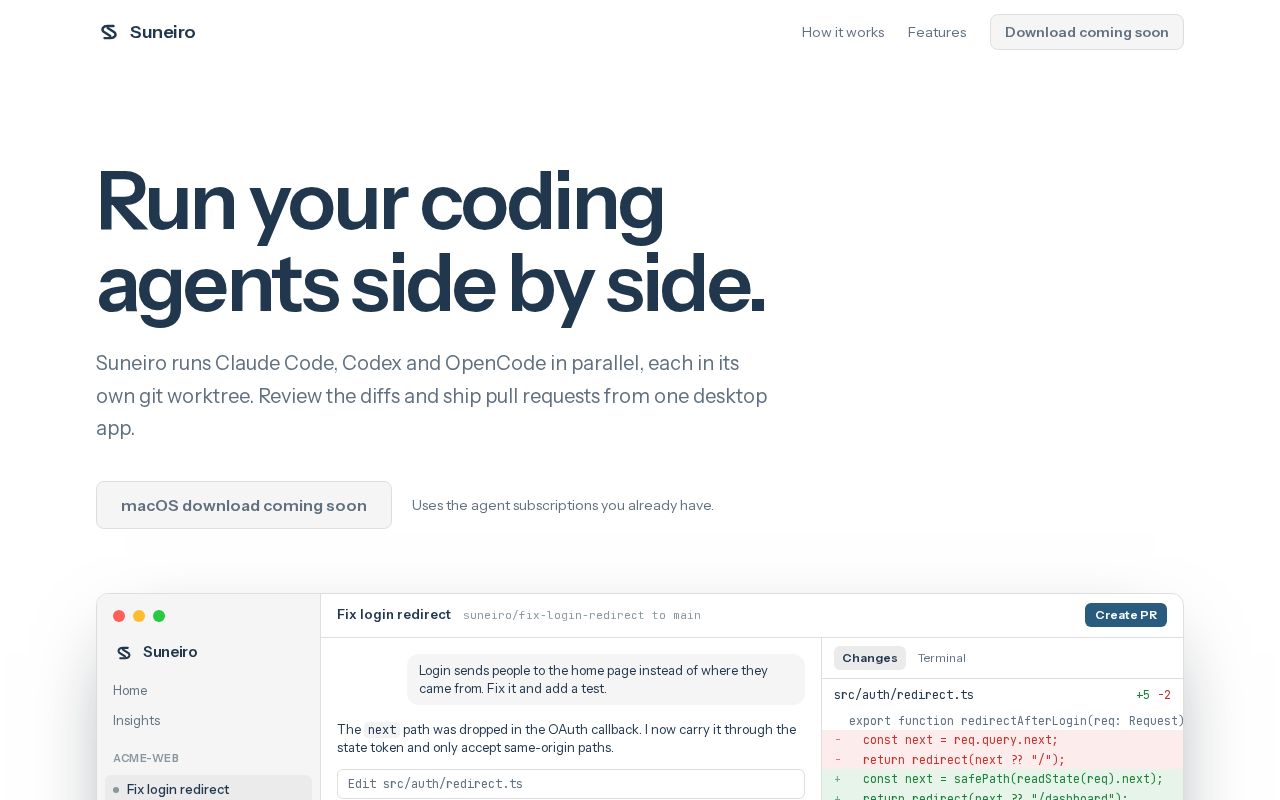Viewport: 1280px width, 800px height.
Task: Click Uses the agent subscriptions text
Action: click(563, 505)
